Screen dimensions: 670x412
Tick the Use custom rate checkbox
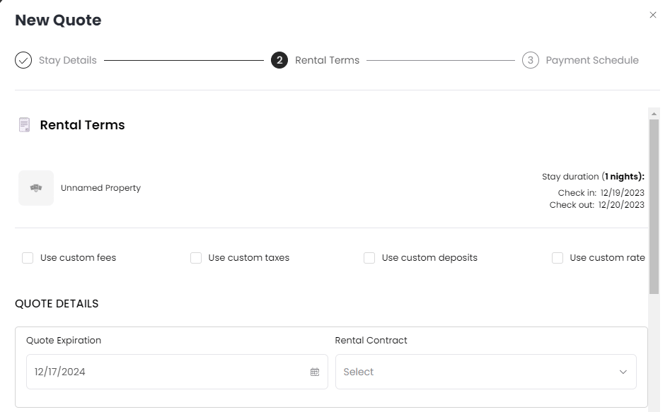click(x=557, y=258)
